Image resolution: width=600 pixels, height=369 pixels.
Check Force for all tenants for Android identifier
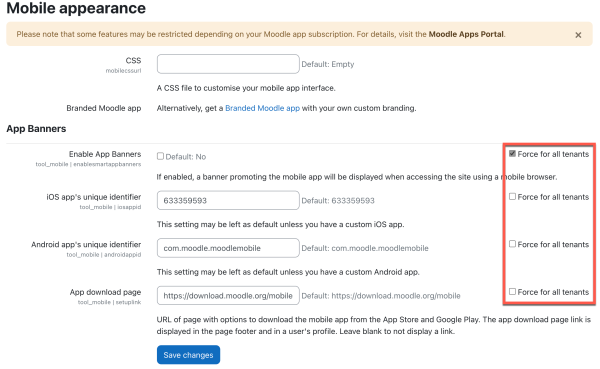512,244
